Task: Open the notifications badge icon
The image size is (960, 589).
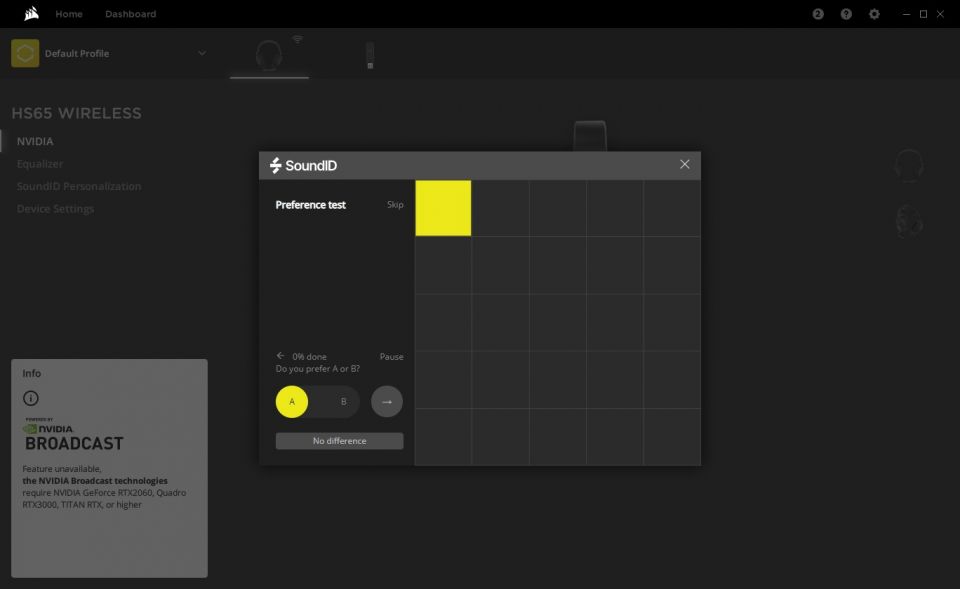Action: click(x=818, y=13)
